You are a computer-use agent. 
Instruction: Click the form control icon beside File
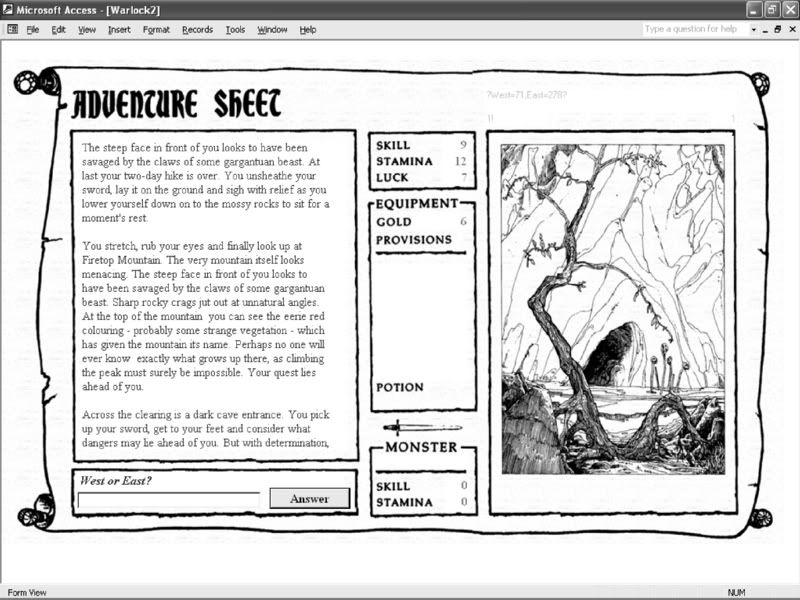pos(12,30)
